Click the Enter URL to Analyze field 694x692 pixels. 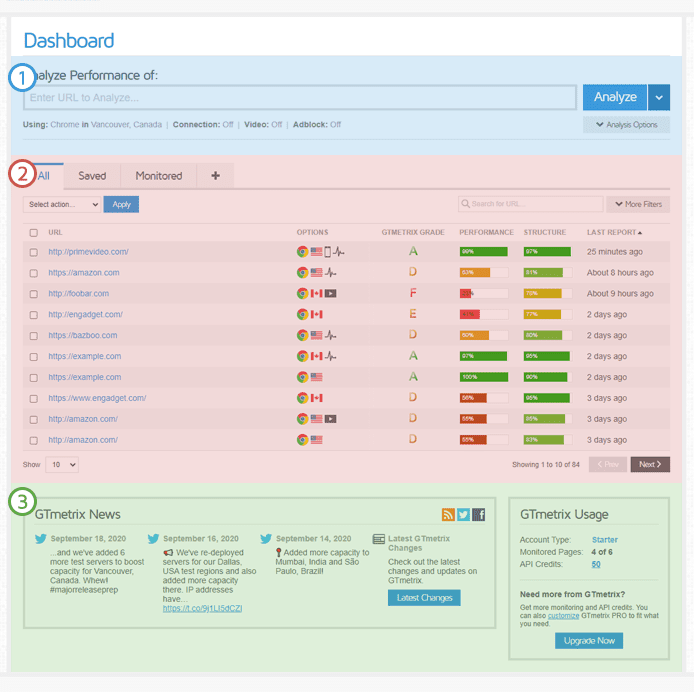point(300,97)
